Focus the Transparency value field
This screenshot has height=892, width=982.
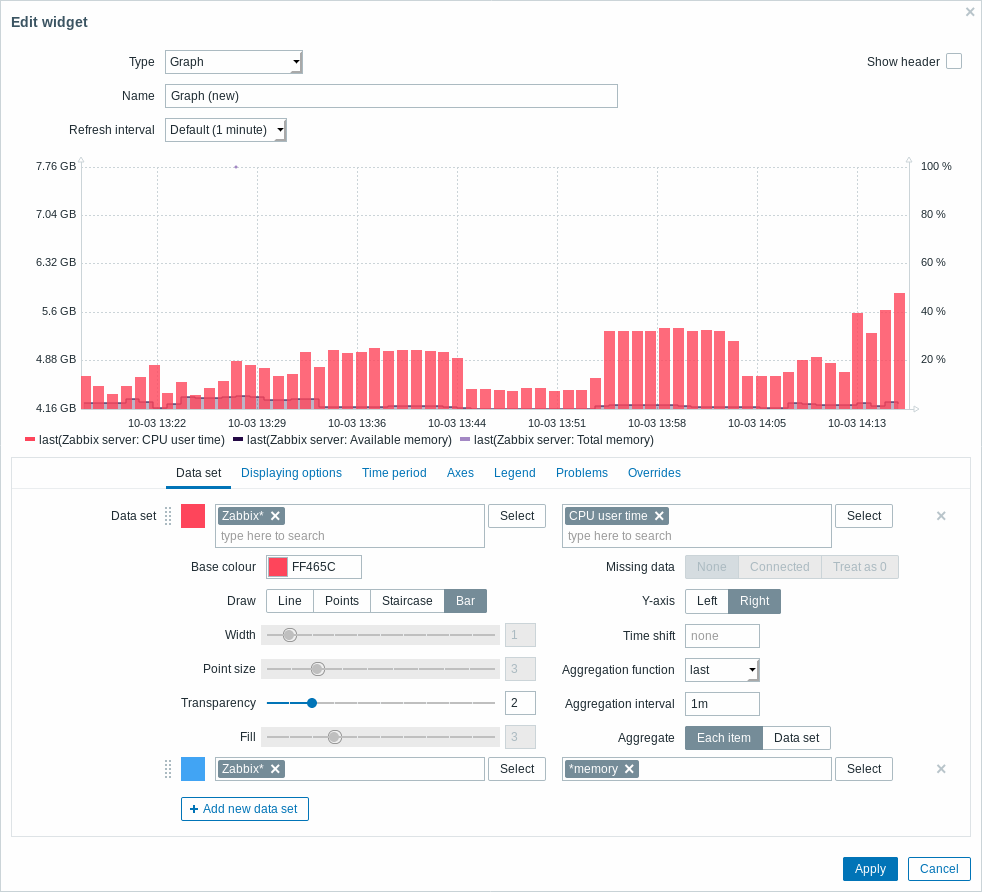point(520,703)
